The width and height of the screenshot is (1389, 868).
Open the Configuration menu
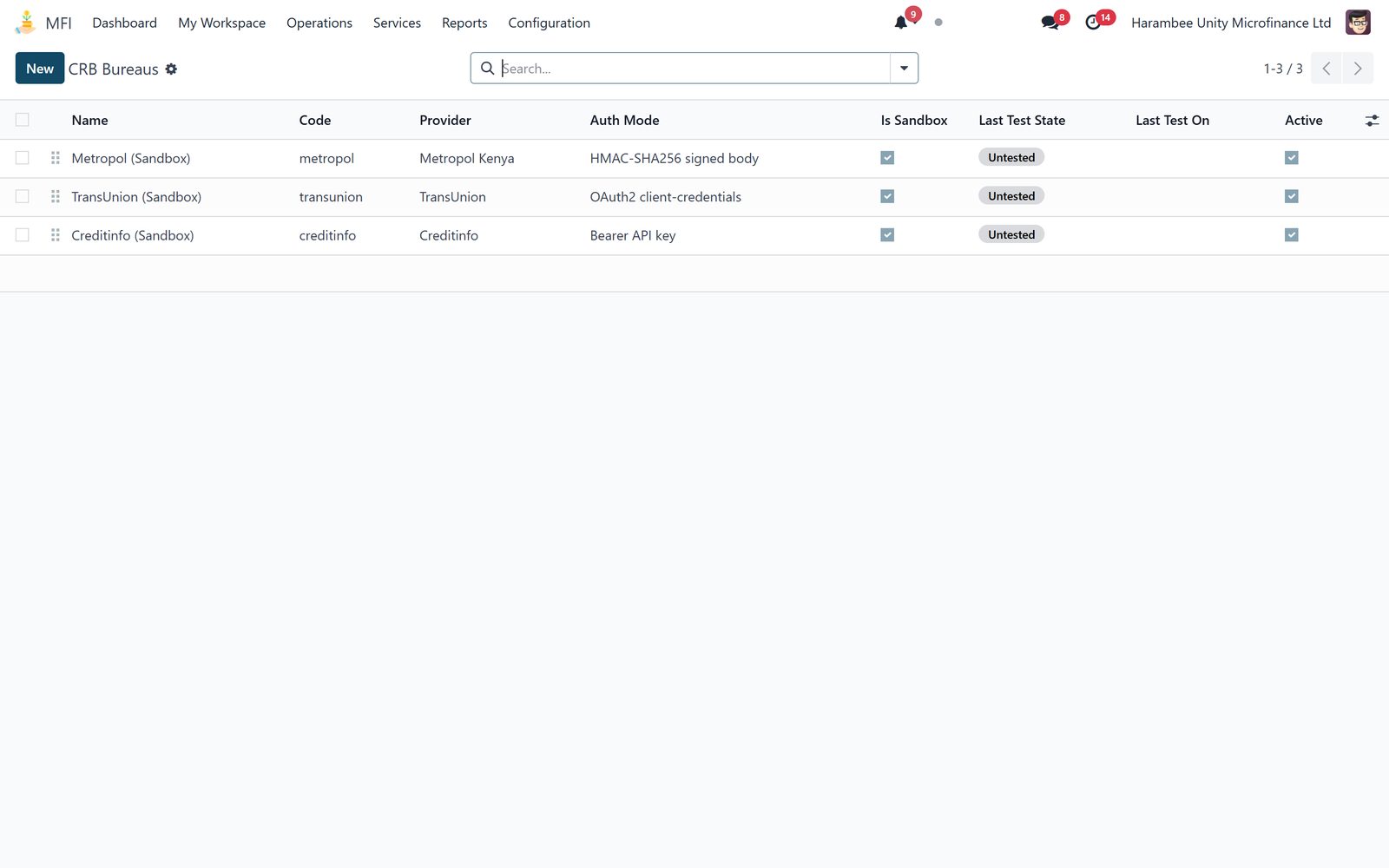pos(550,23)
